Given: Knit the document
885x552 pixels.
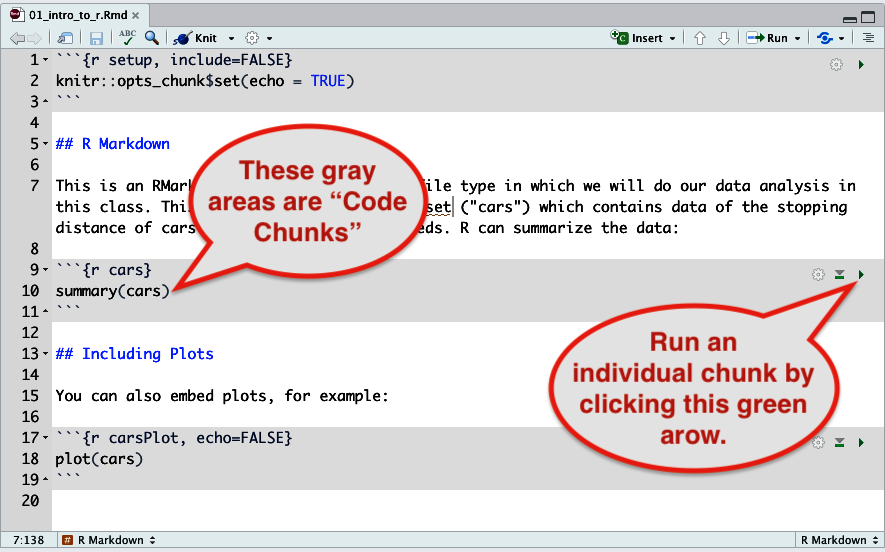Looking at the screenshot, I should pyautogui.click(x=195, y=38).
